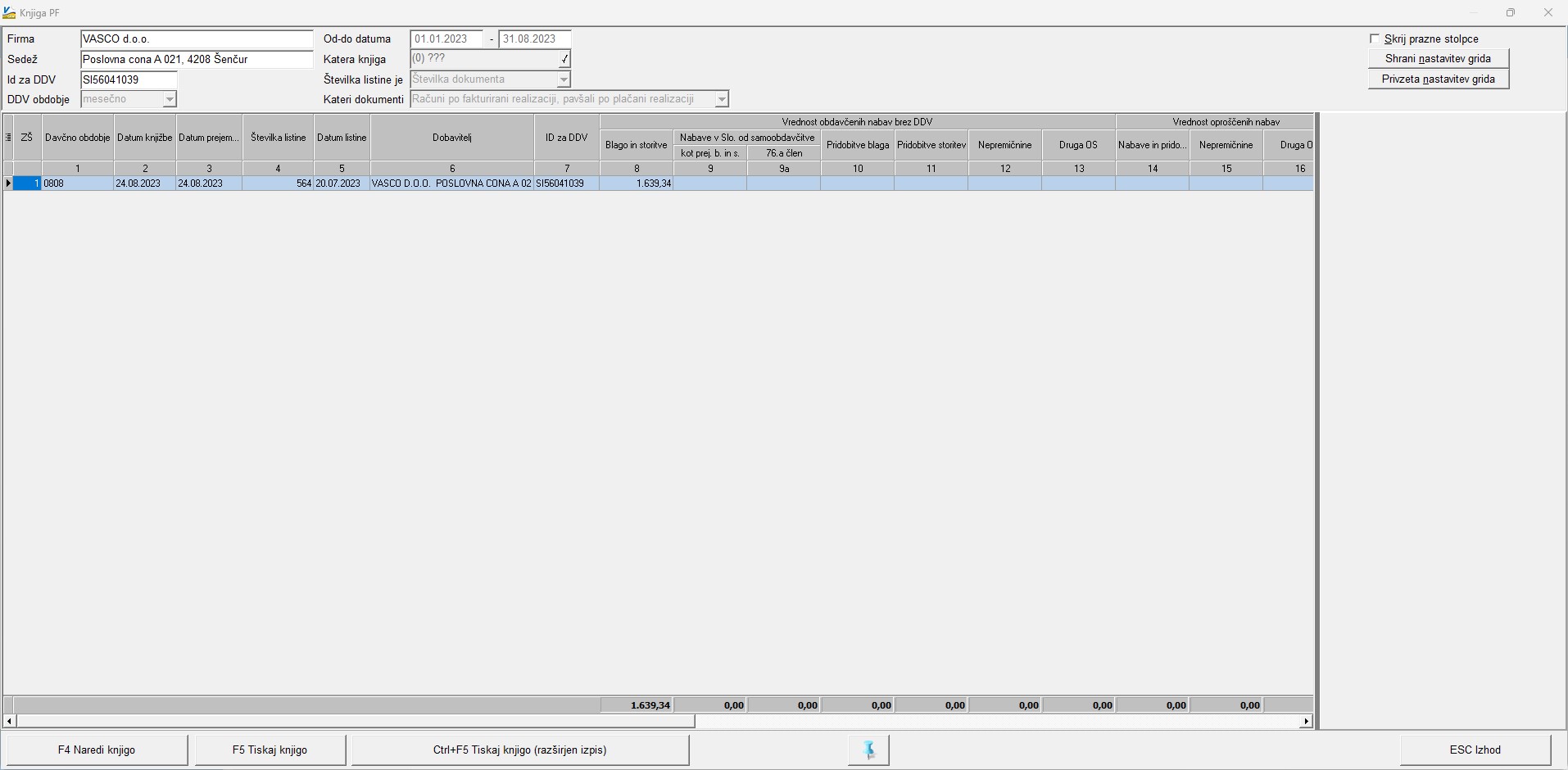This screenshot has width=1568, height=770.
Task: Click Shrani nastavitev grida button
Action: [x=1438, y=59]
